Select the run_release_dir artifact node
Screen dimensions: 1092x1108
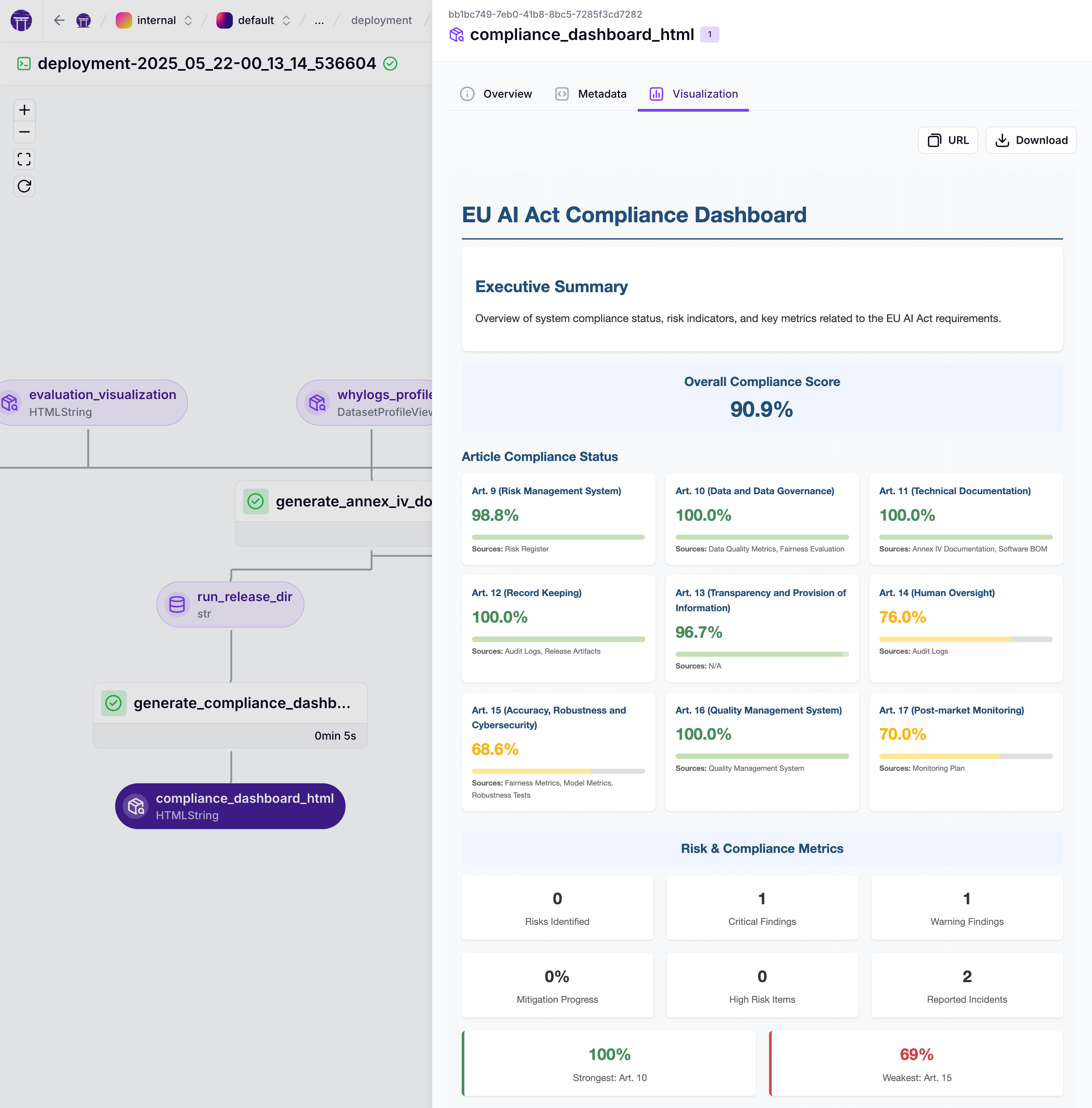click(230, 605)
